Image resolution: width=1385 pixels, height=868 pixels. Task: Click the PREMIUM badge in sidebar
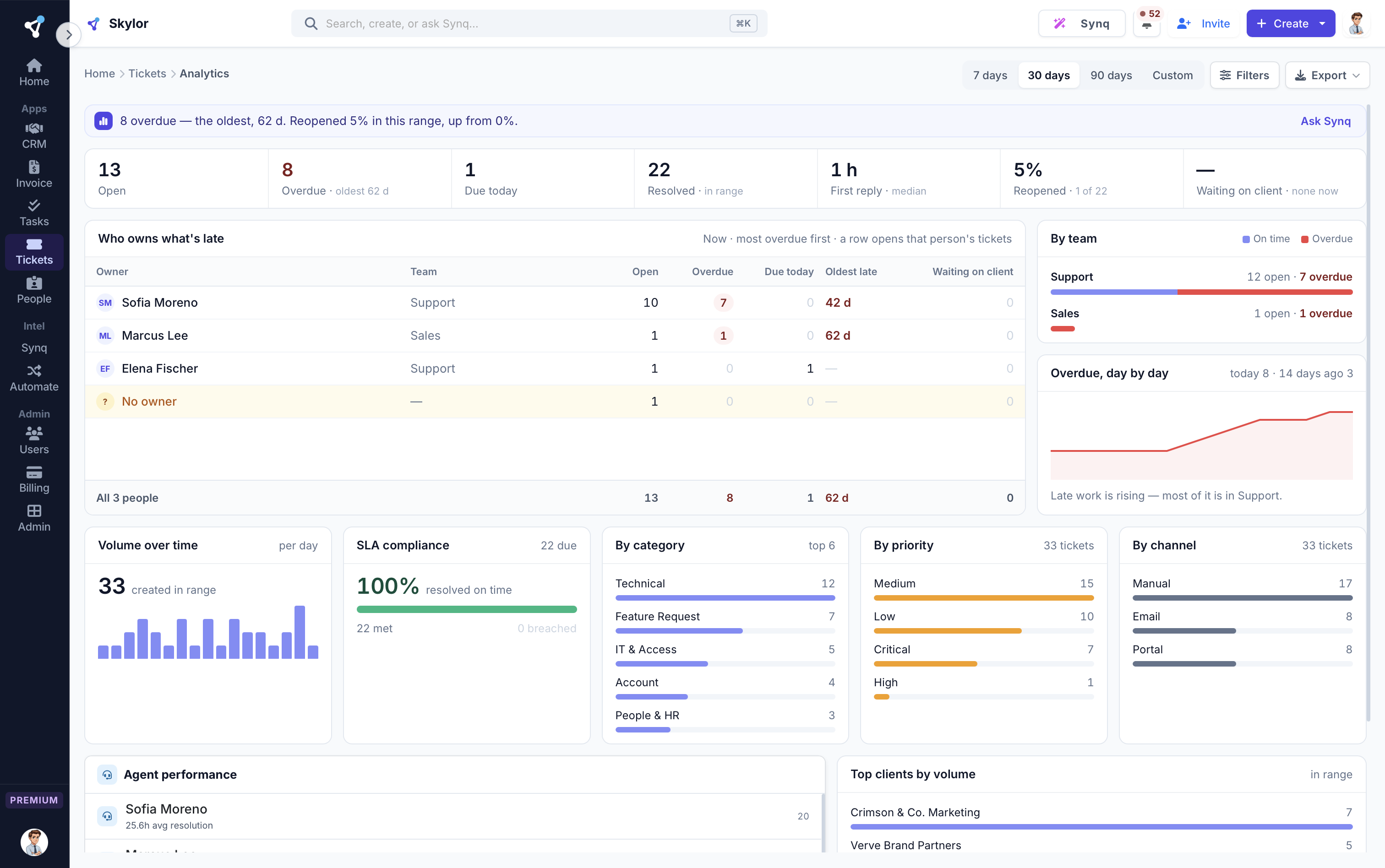[x=34, y=800]
